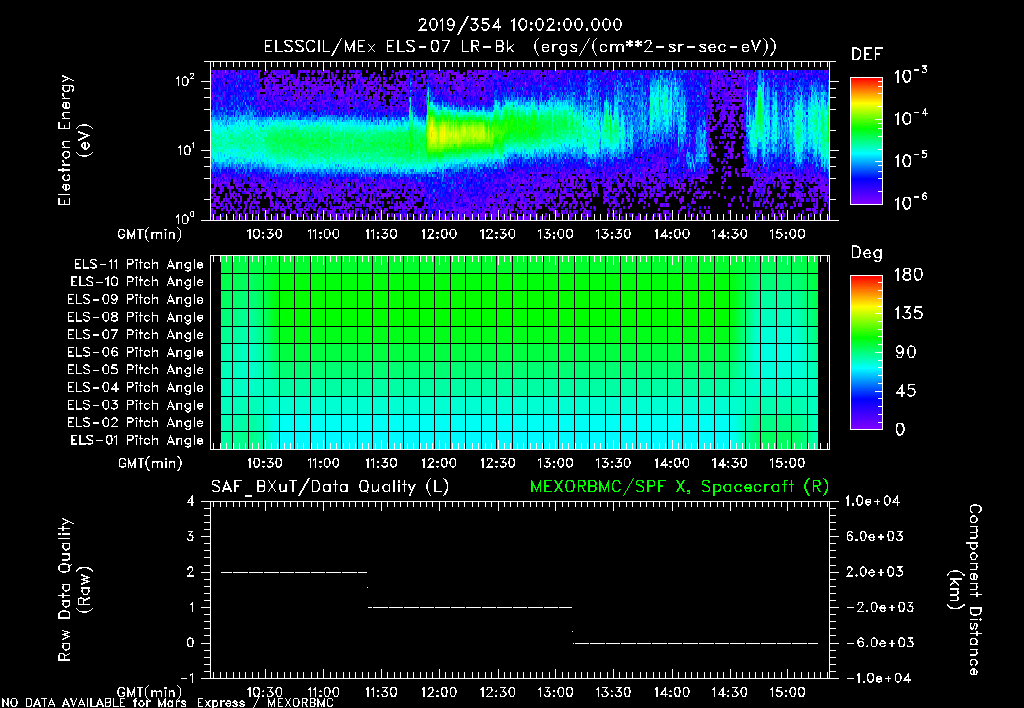Click the 12:30 time label under the data quality panel
The image size is (1024, 708).
[498, 692]
